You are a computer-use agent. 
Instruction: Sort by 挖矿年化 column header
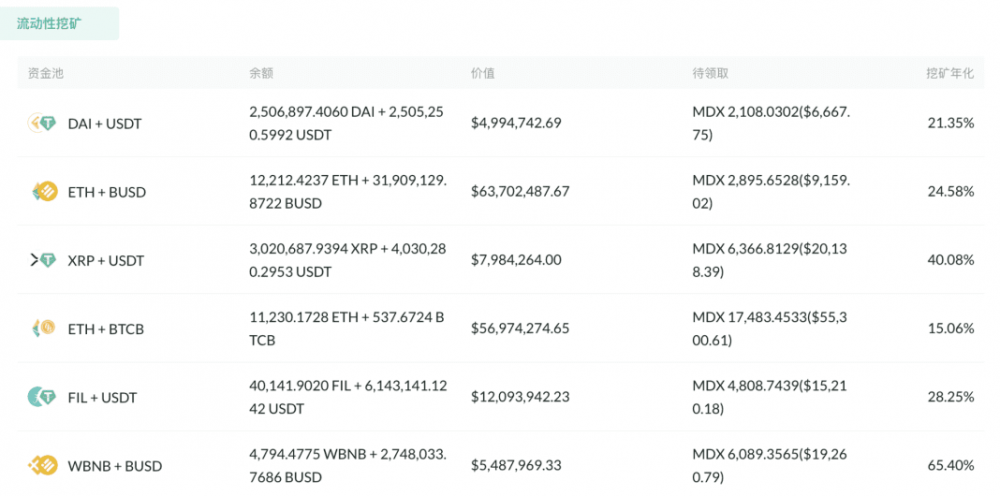point(949,73)
